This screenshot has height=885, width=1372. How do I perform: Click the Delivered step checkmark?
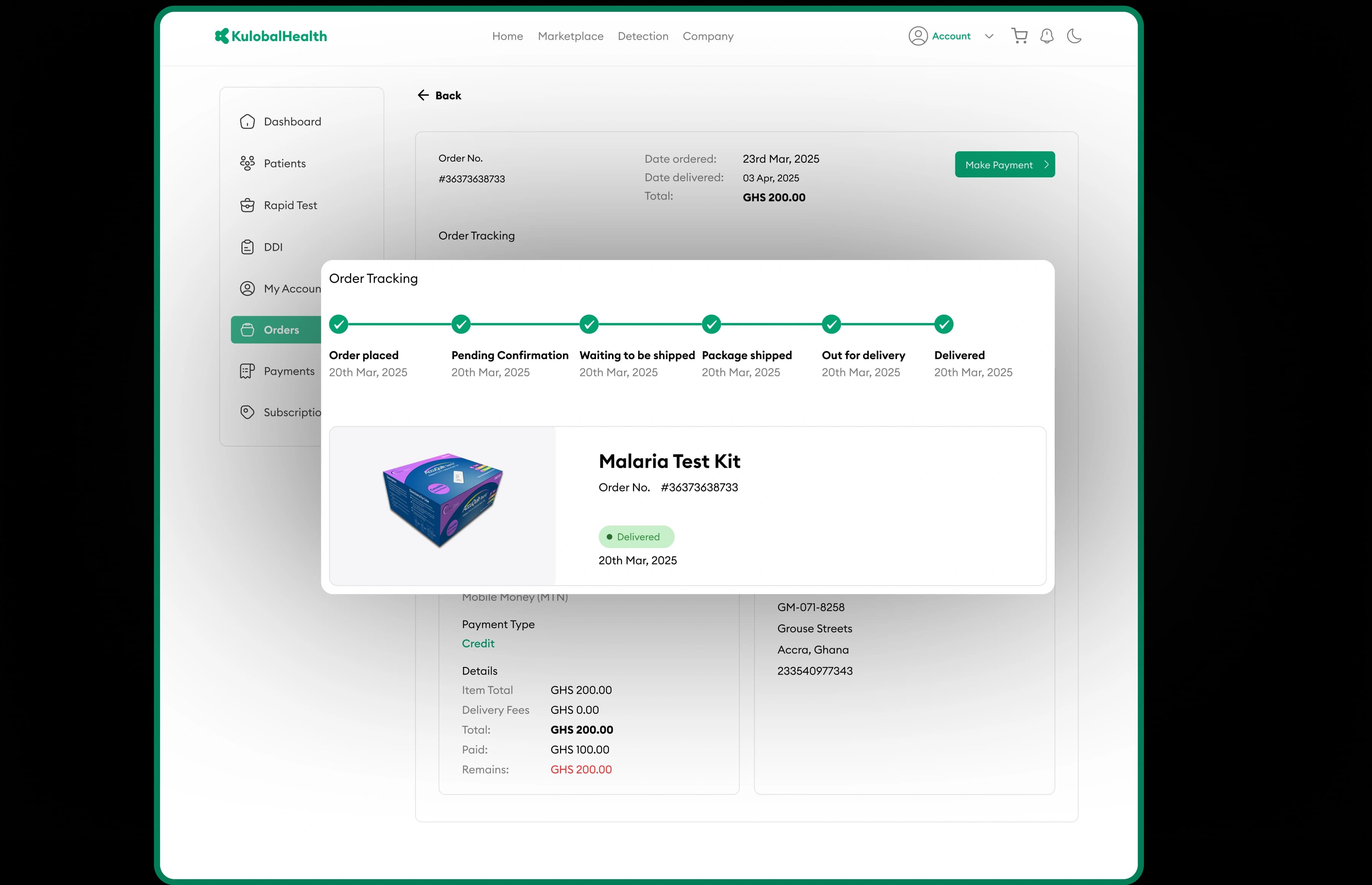pyautogui.click(x=943, y=325)
